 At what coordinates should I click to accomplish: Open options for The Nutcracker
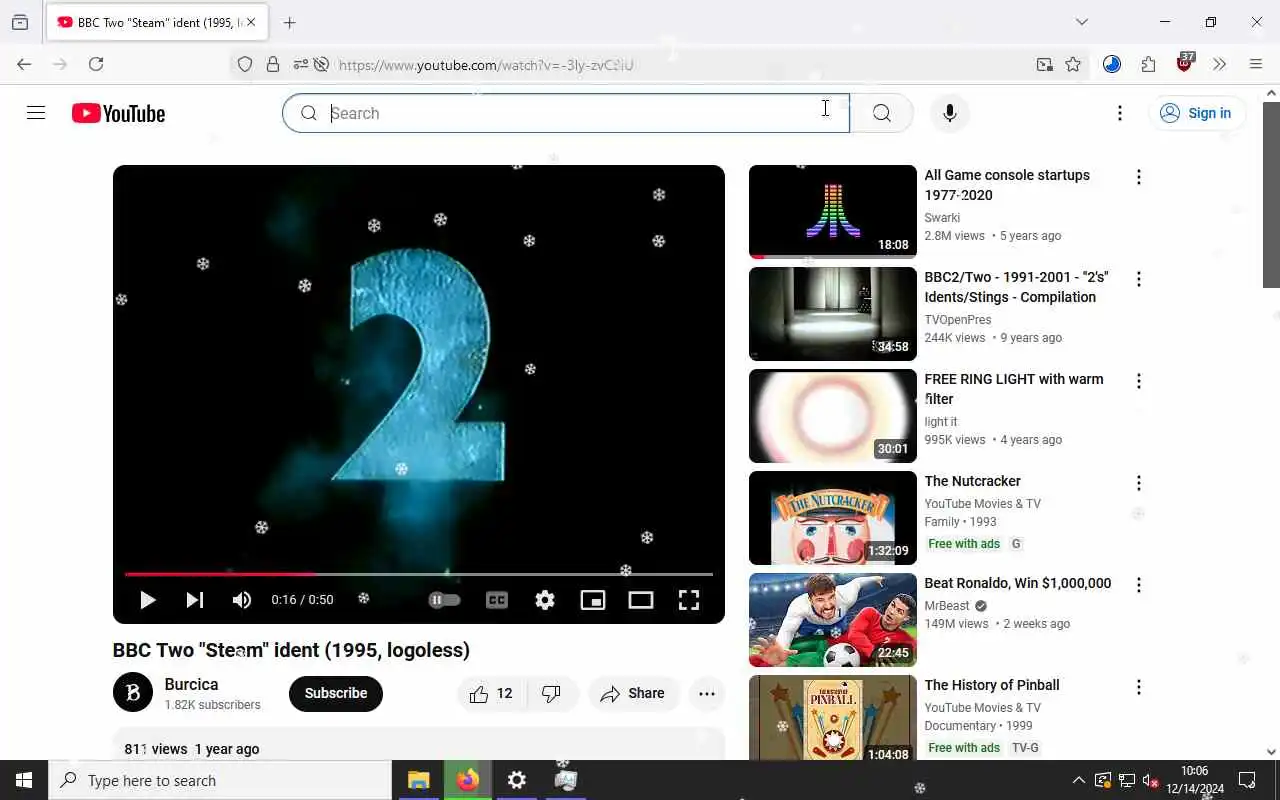click(1138, 483)
